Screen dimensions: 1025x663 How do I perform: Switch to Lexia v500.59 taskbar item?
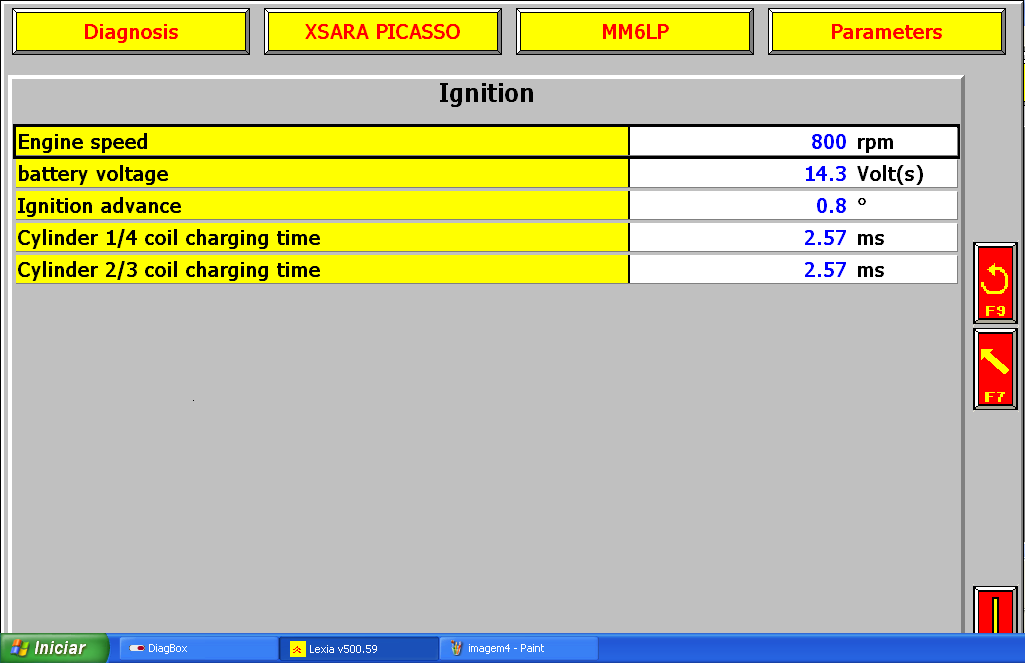pos(358,648)
